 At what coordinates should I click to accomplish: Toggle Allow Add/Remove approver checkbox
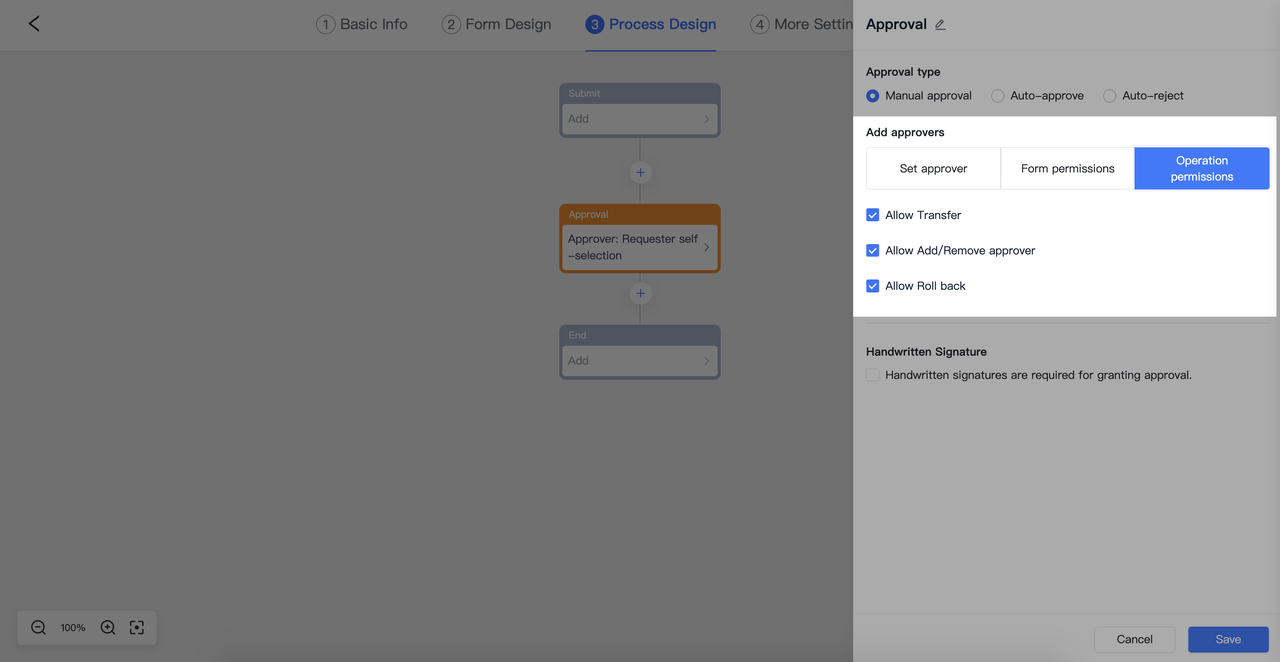[x=873, y=250]
